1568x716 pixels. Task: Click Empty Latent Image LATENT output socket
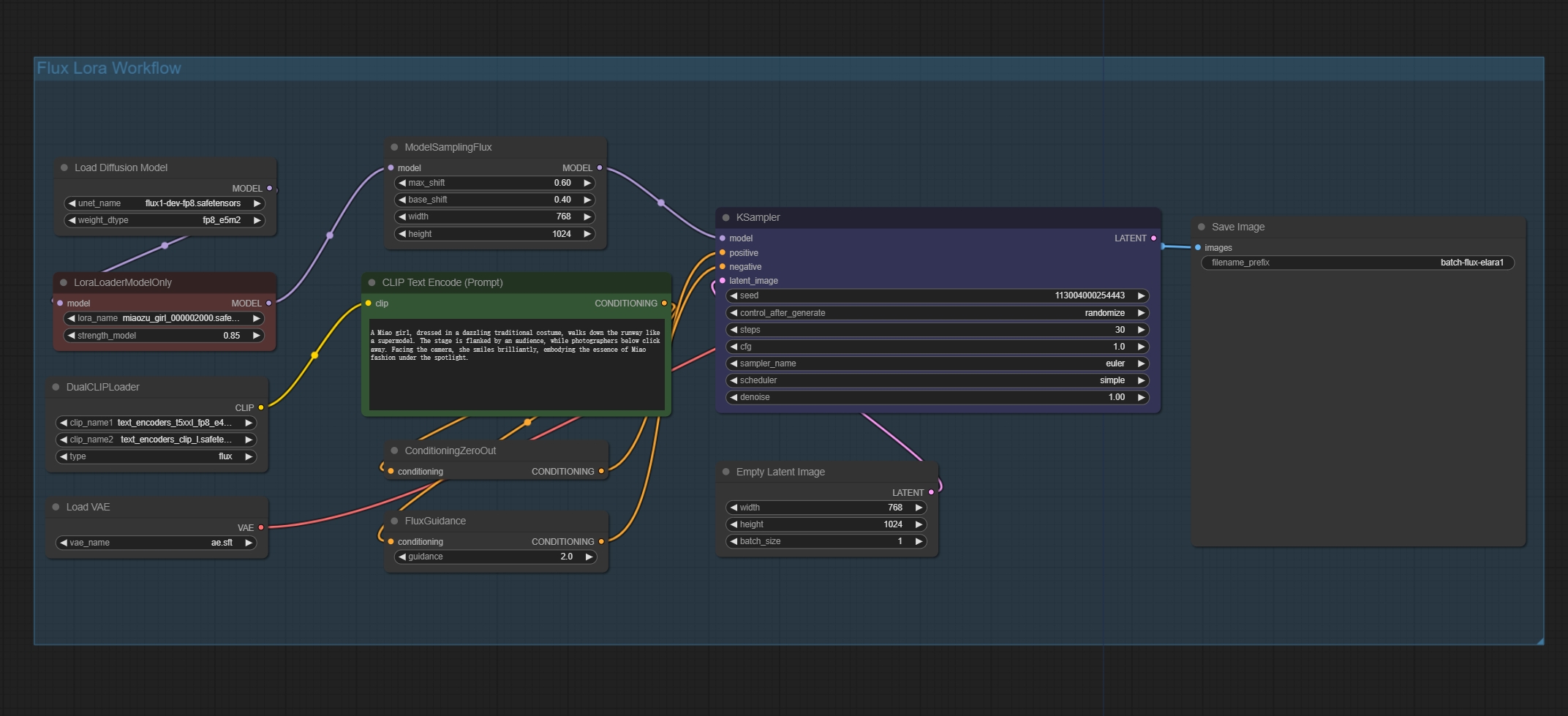click(931, 493)
